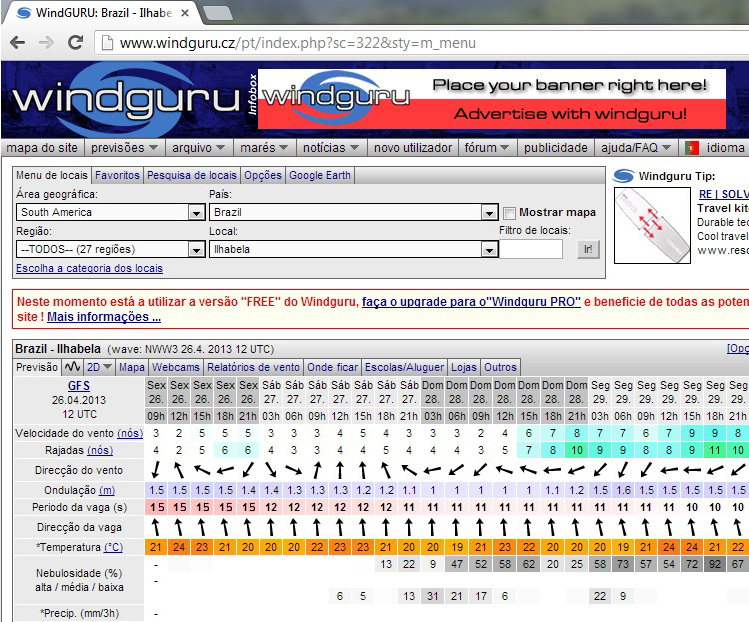Image resolution: width=749 pixels, height=622 pixels.
Task: Go forward using the browser forward arrow
Action: [x=46, y=43]
